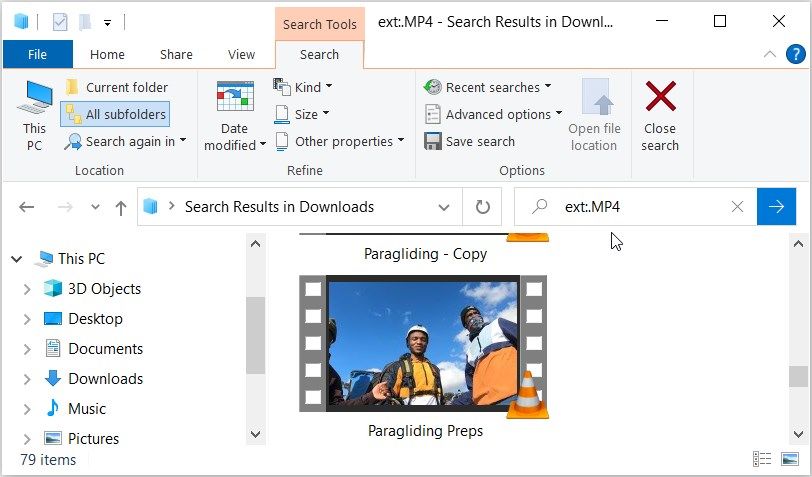Click the up arrow navigation button

121,207
